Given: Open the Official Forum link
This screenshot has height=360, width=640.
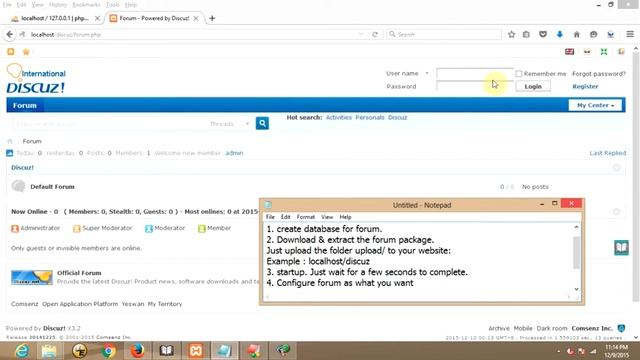Looking at the screenshot, I should [79, 273].
